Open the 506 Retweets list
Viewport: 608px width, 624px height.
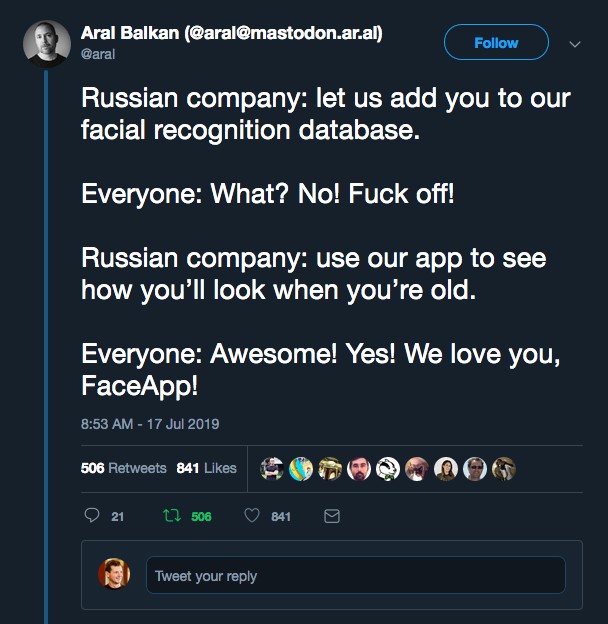click(123, 468)
